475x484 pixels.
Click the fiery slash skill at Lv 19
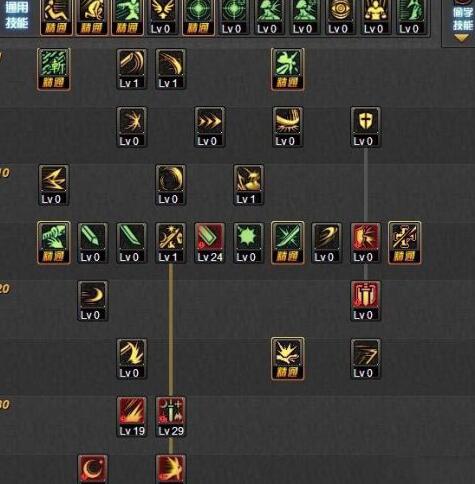coord(132,417)
